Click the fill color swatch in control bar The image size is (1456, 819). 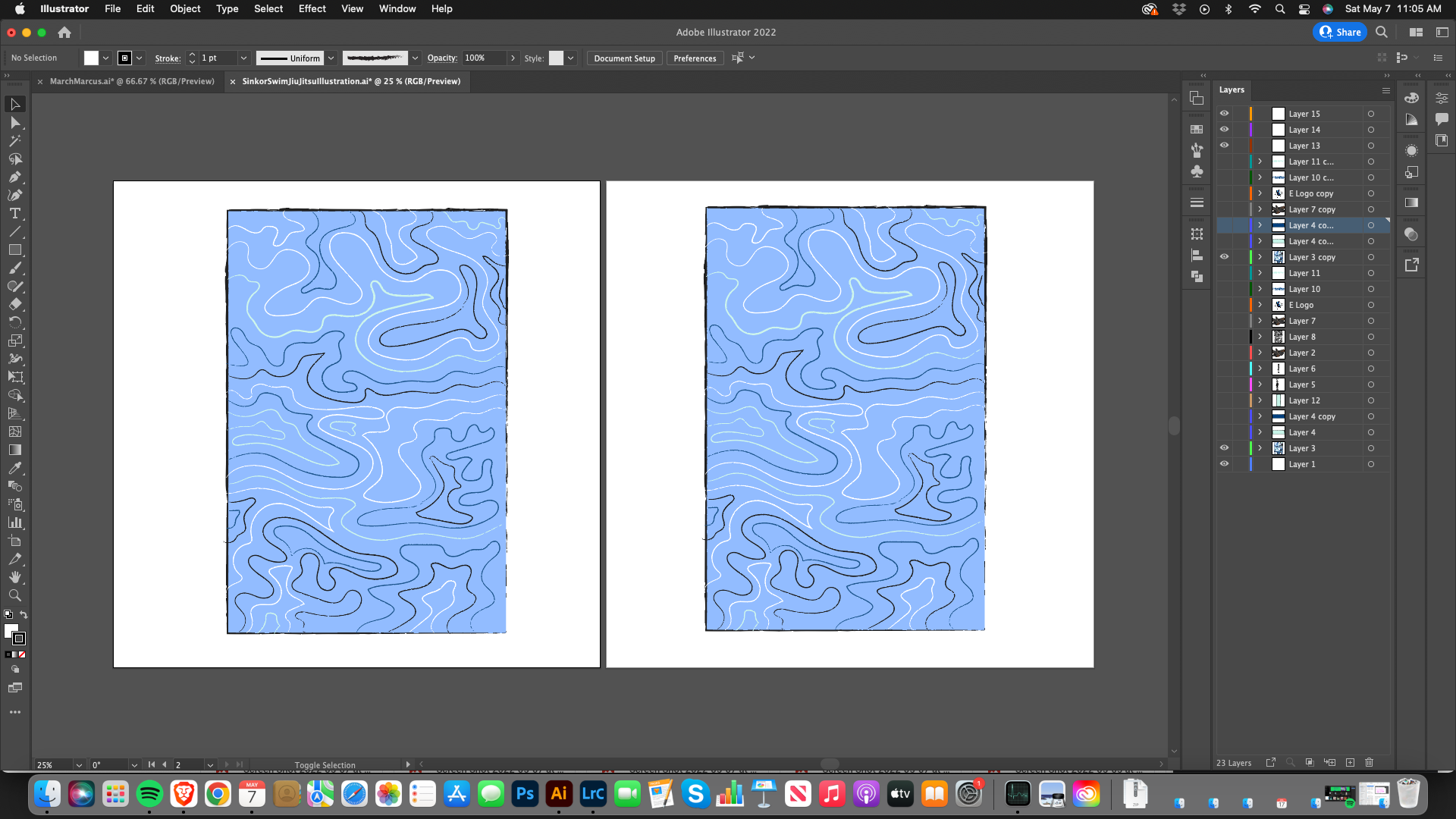pyautogui.click(x=91, y=58)
